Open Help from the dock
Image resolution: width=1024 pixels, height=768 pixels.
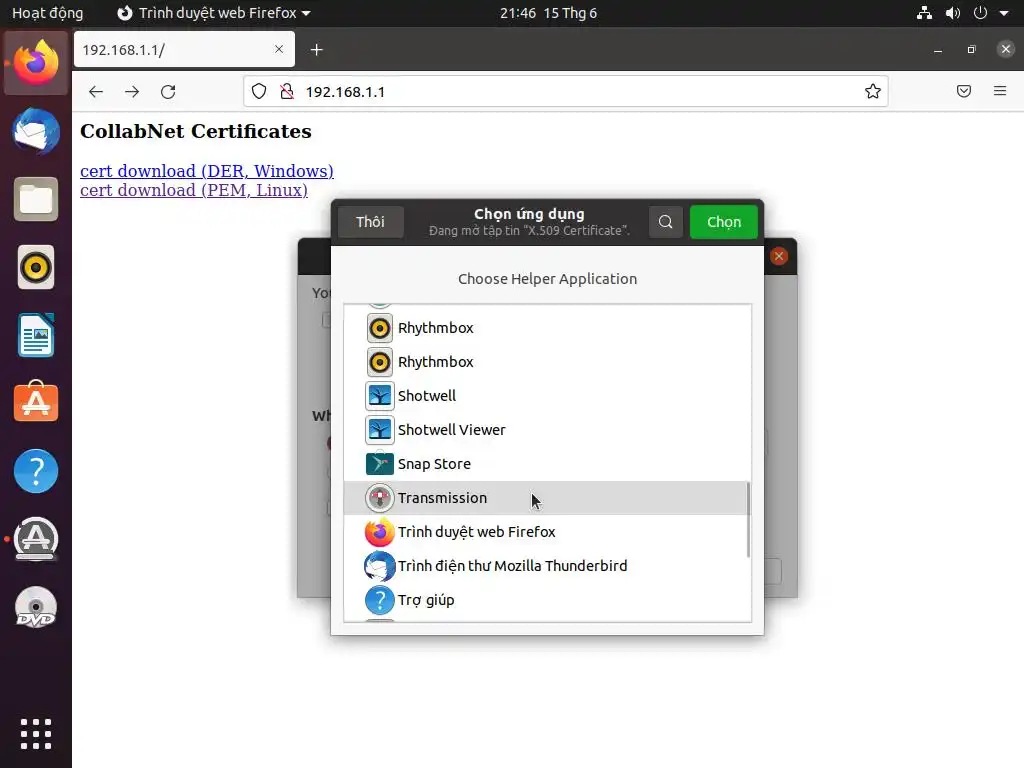click(36, 471)
